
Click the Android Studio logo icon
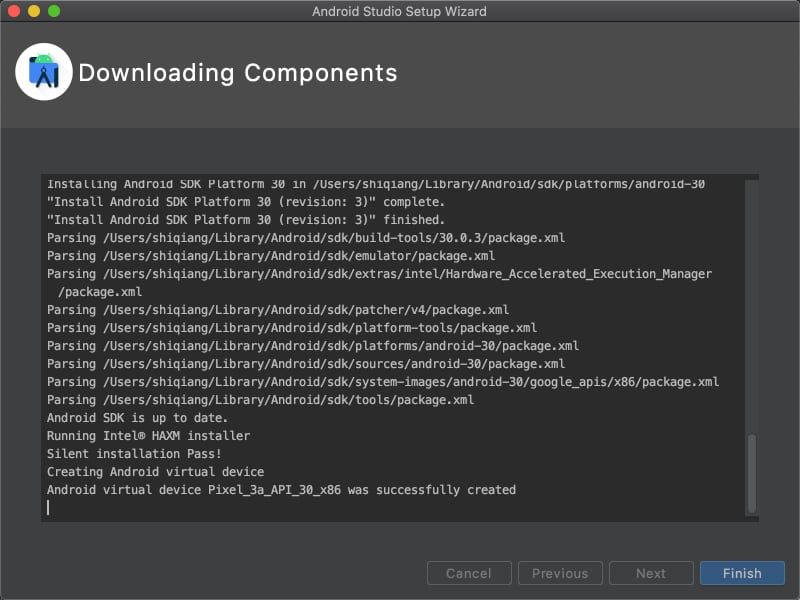[x=44, y=72]
